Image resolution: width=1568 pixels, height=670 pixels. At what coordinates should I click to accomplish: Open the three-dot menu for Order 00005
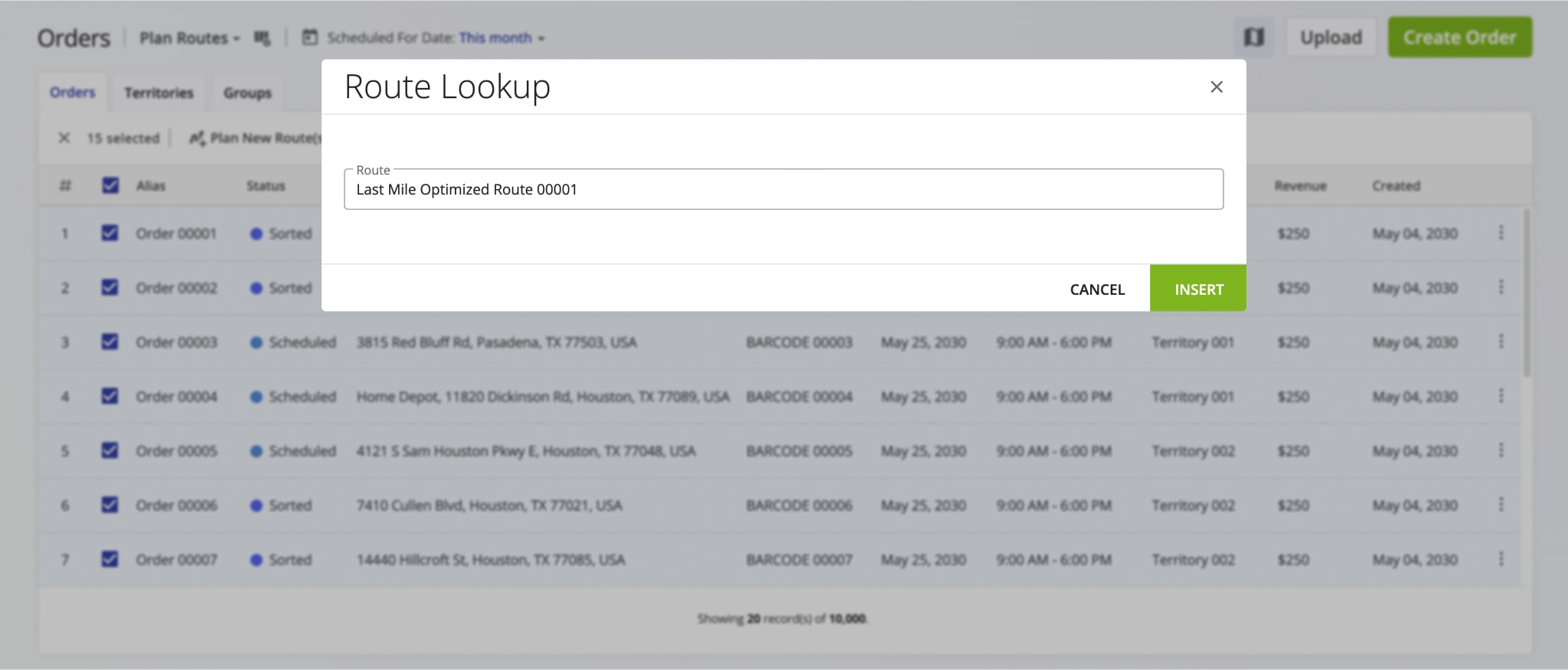tap(1501, 449)
